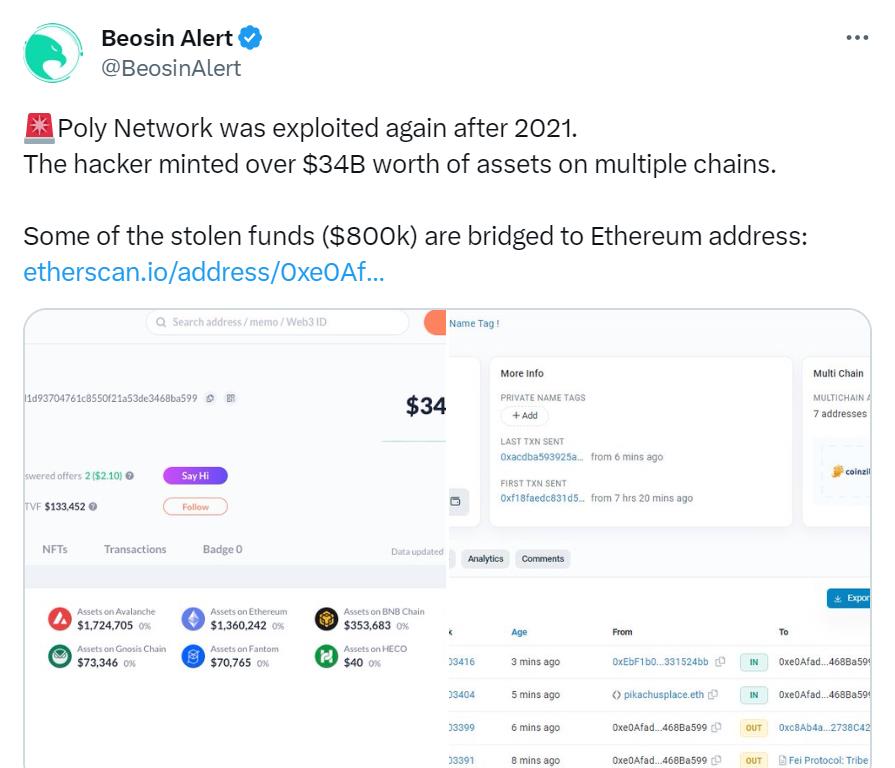Open the pikachusplace.eth address link
This screenshot has height=768, width=895.
(x=664, y=694)
